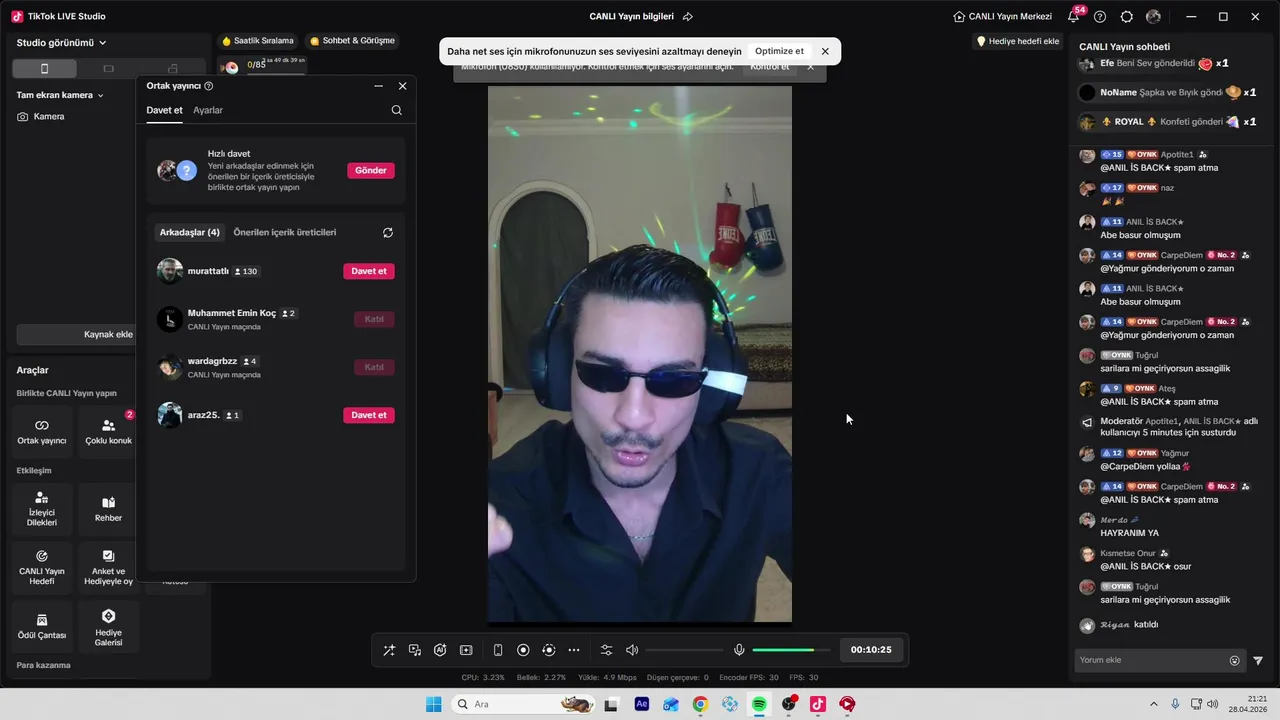Open Anket ve Hediyeyle oy tool

coord(108,568)
